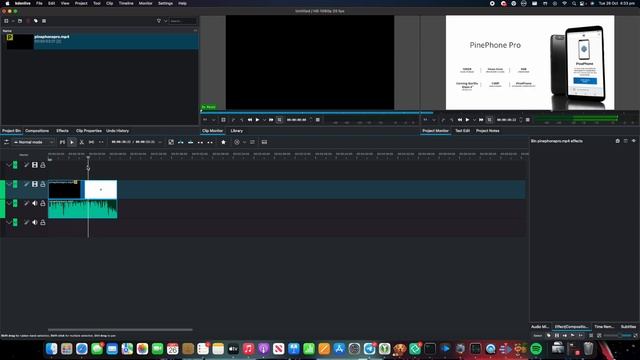Screen dimensions: 640x360
Task: Open the timeline timecode format dropdown
Action: 160,142
